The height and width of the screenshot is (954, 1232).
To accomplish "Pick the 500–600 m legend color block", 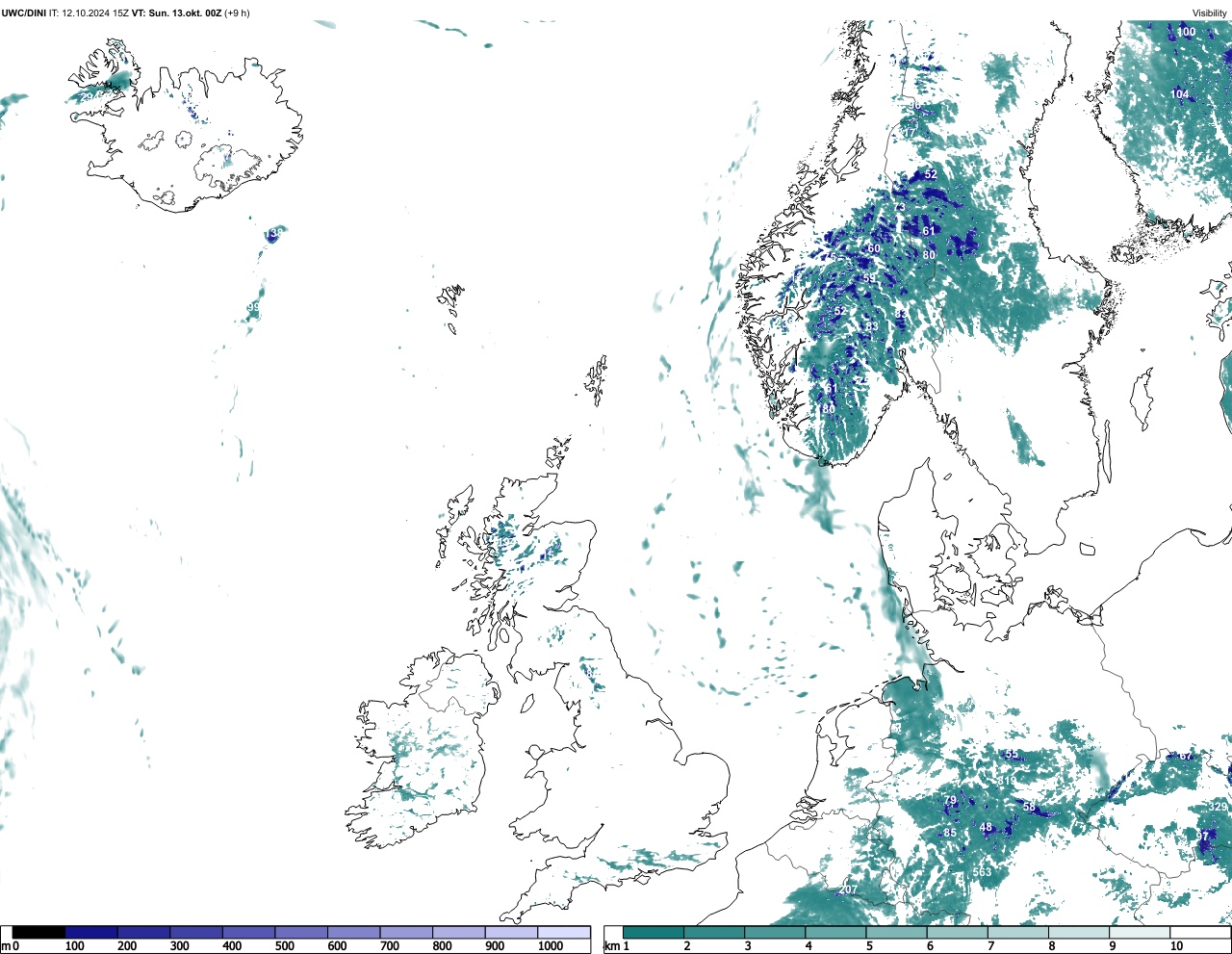I will [301, 932].
